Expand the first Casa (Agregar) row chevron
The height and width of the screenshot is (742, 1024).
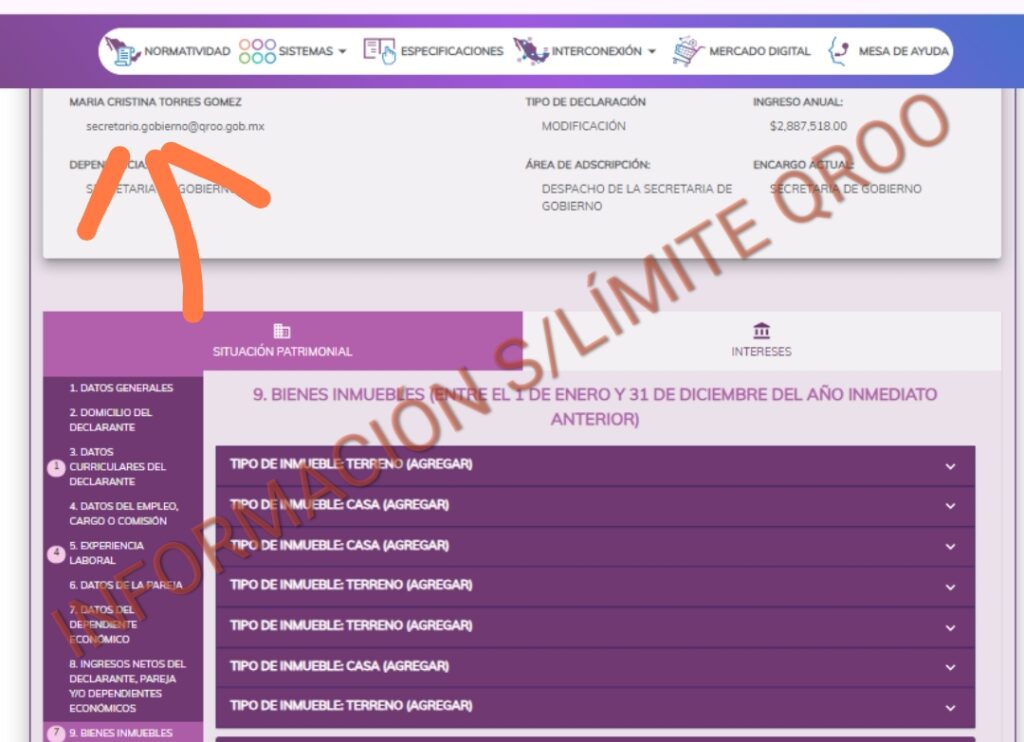tap(950, 506)
